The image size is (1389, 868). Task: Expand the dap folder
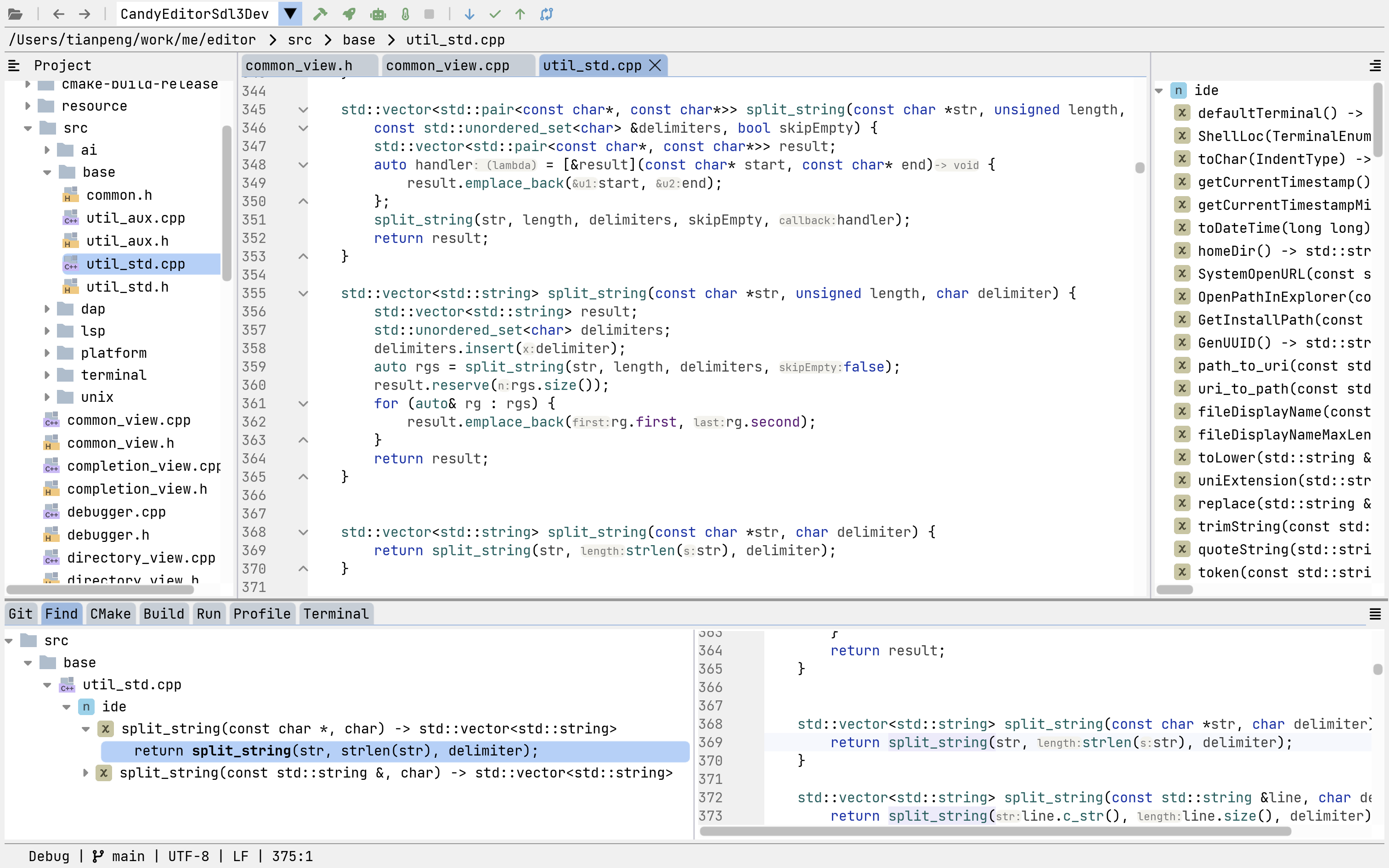coord(47,309)
